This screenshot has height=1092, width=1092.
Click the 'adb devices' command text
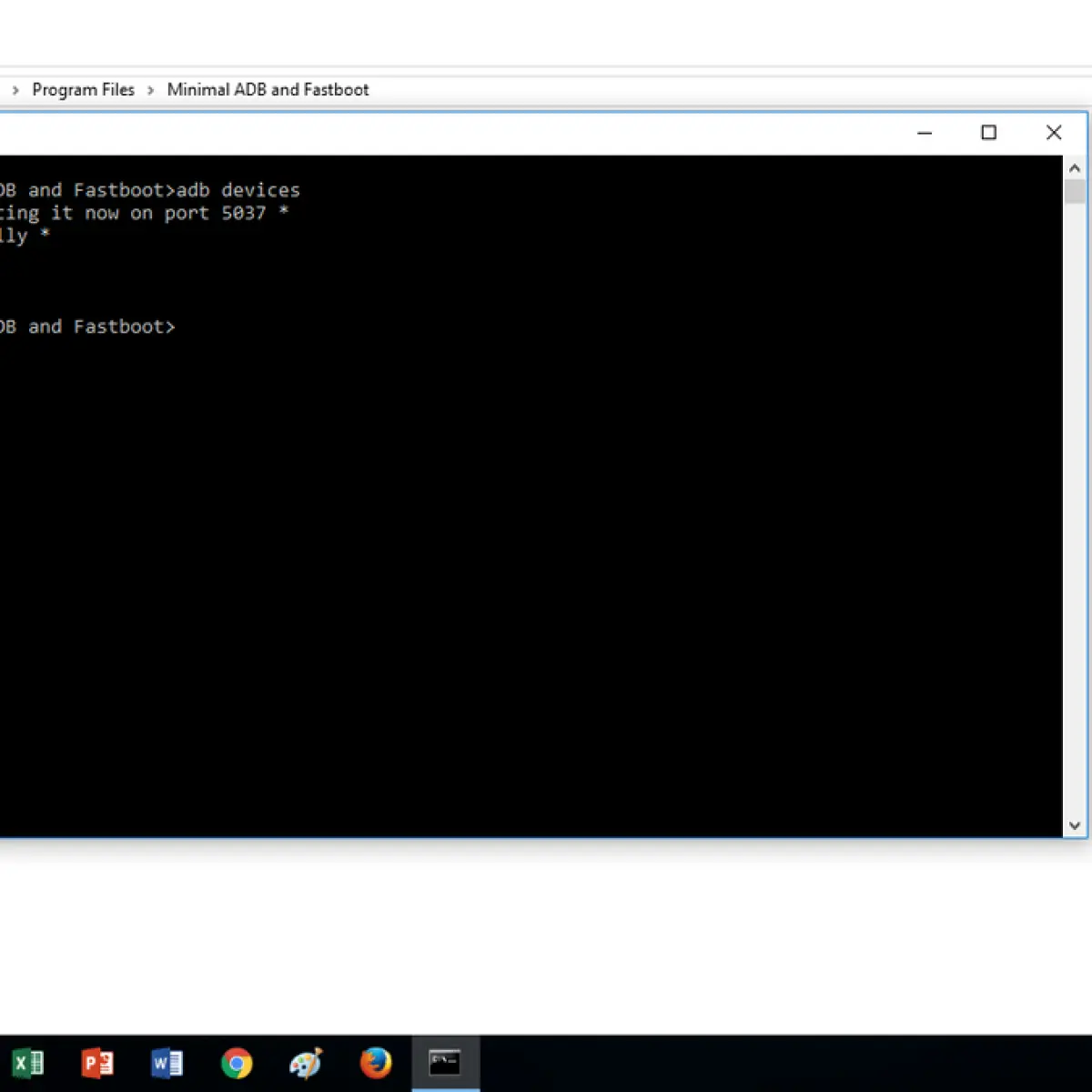tap(238, 190)
